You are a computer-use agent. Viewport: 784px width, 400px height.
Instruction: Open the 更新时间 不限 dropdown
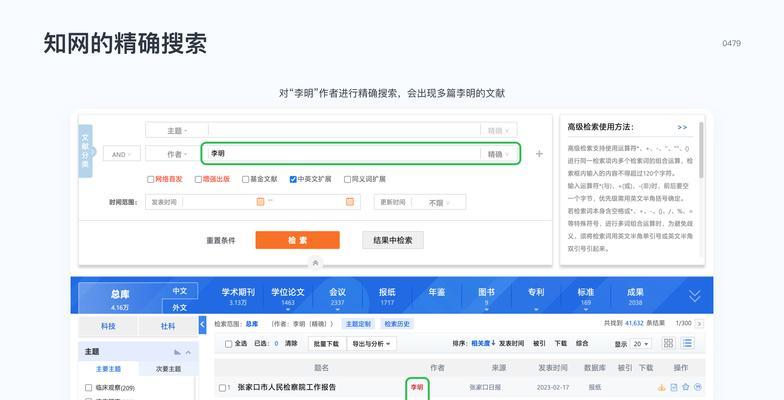[x=439, y=202]
